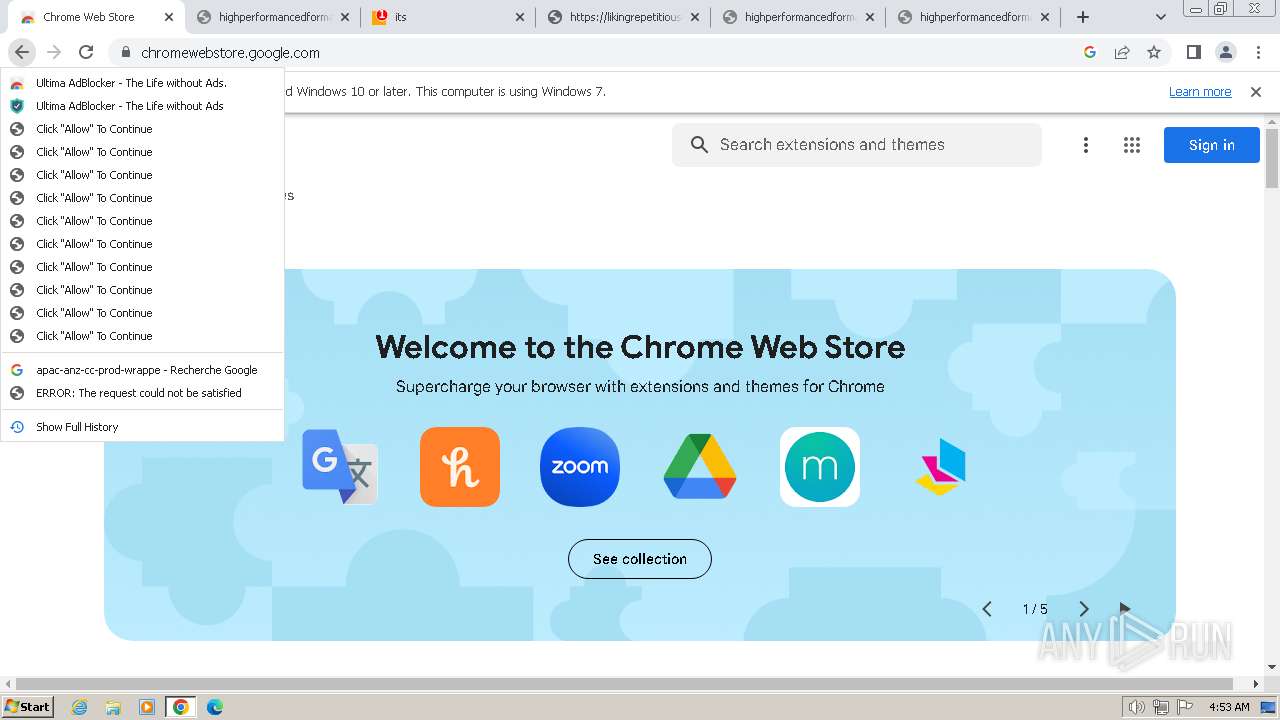Open the Web Store more-options dots

point(1086,145)
